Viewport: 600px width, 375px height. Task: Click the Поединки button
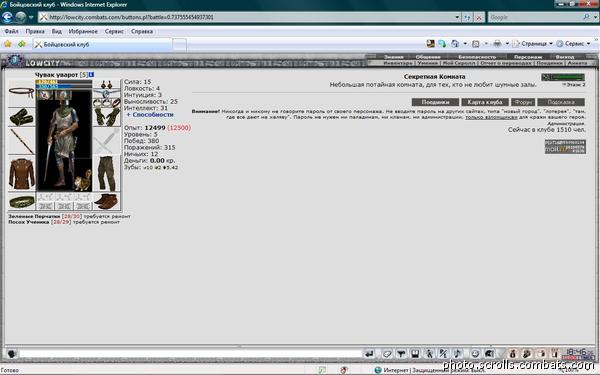tap(435, 102)
